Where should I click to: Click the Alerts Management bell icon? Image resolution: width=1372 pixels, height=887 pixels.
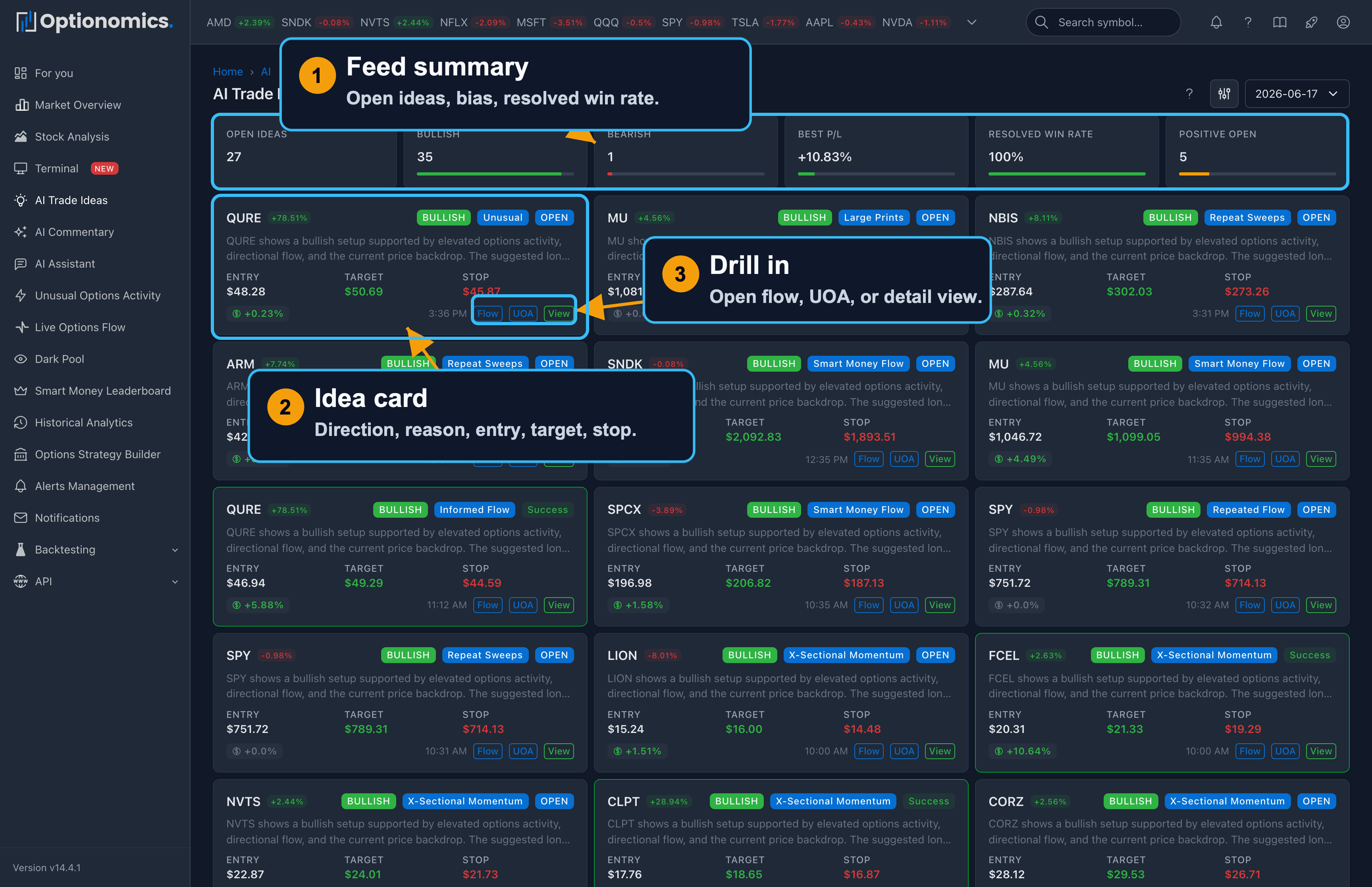coord(21,486)
